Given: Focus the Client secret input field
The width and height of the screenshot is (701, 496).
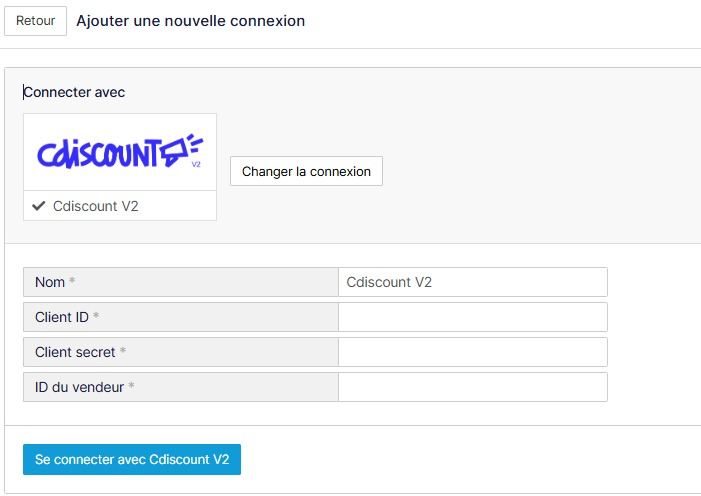Looking at the screenshot, I should click(473, 352).
